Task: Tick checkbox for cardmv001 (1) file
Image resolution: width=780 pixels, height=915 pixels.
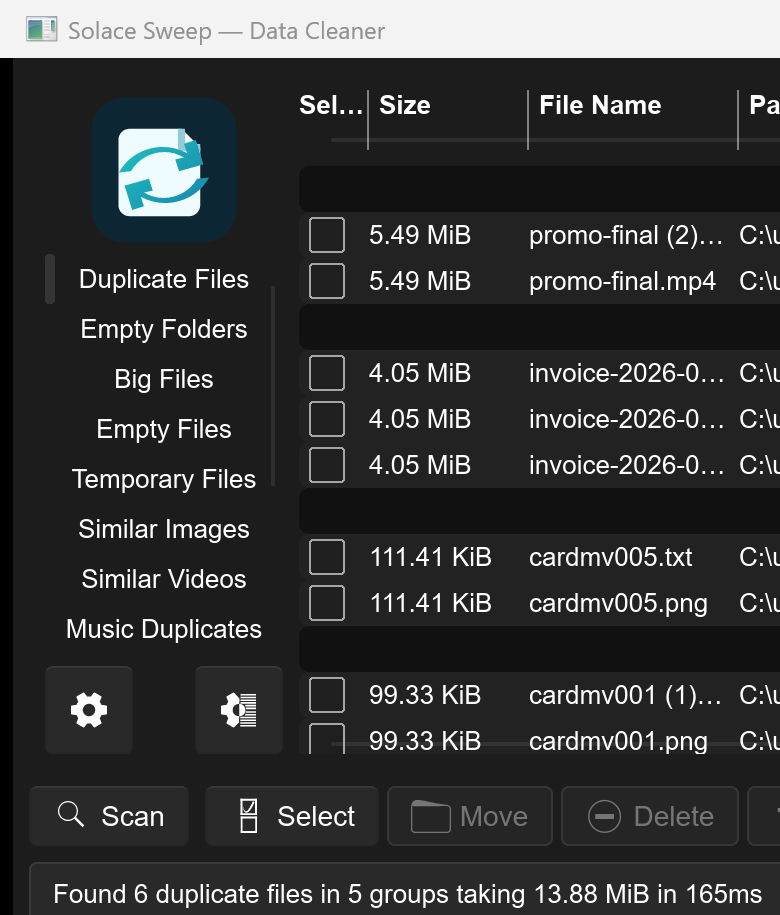Action: pos(327,695)
